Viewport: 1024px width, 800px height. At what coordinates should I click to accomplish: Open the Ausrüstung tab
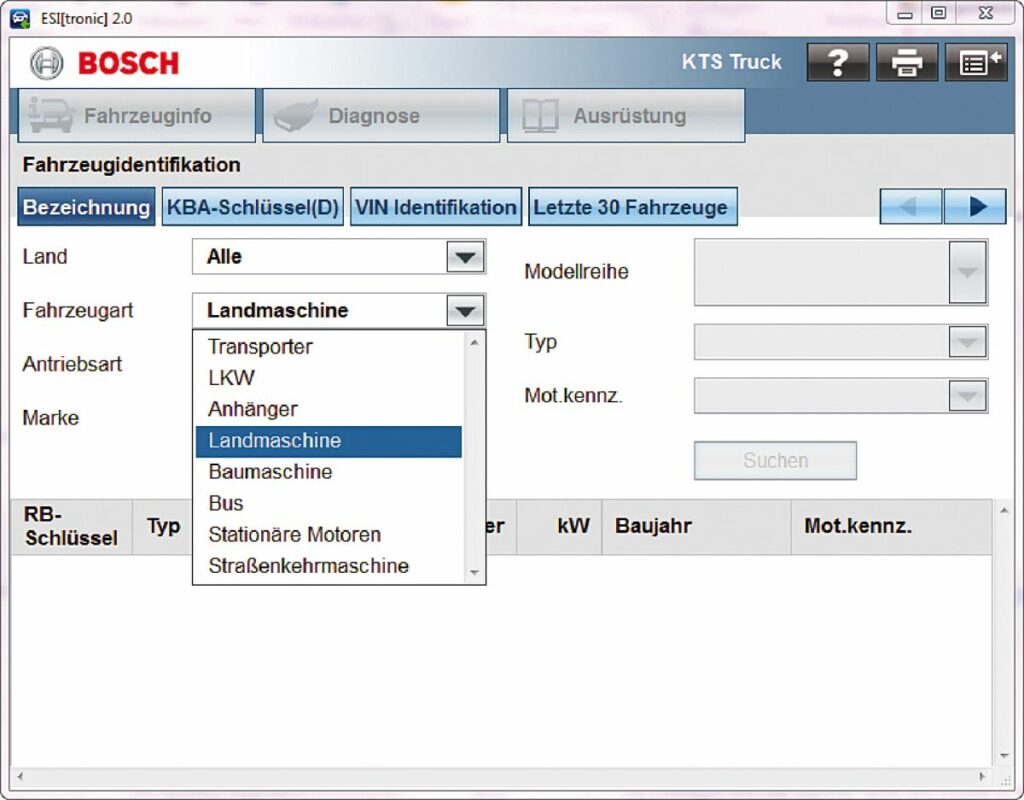pos(626,116)
